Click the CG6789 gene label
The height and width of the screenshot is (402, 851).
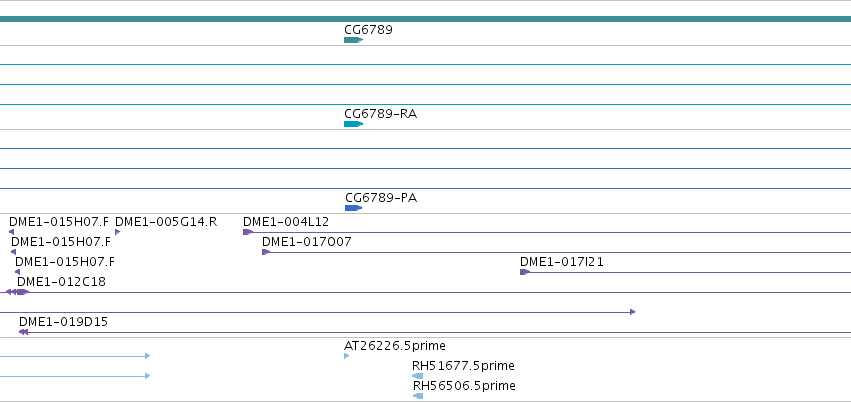click(368, 30)
